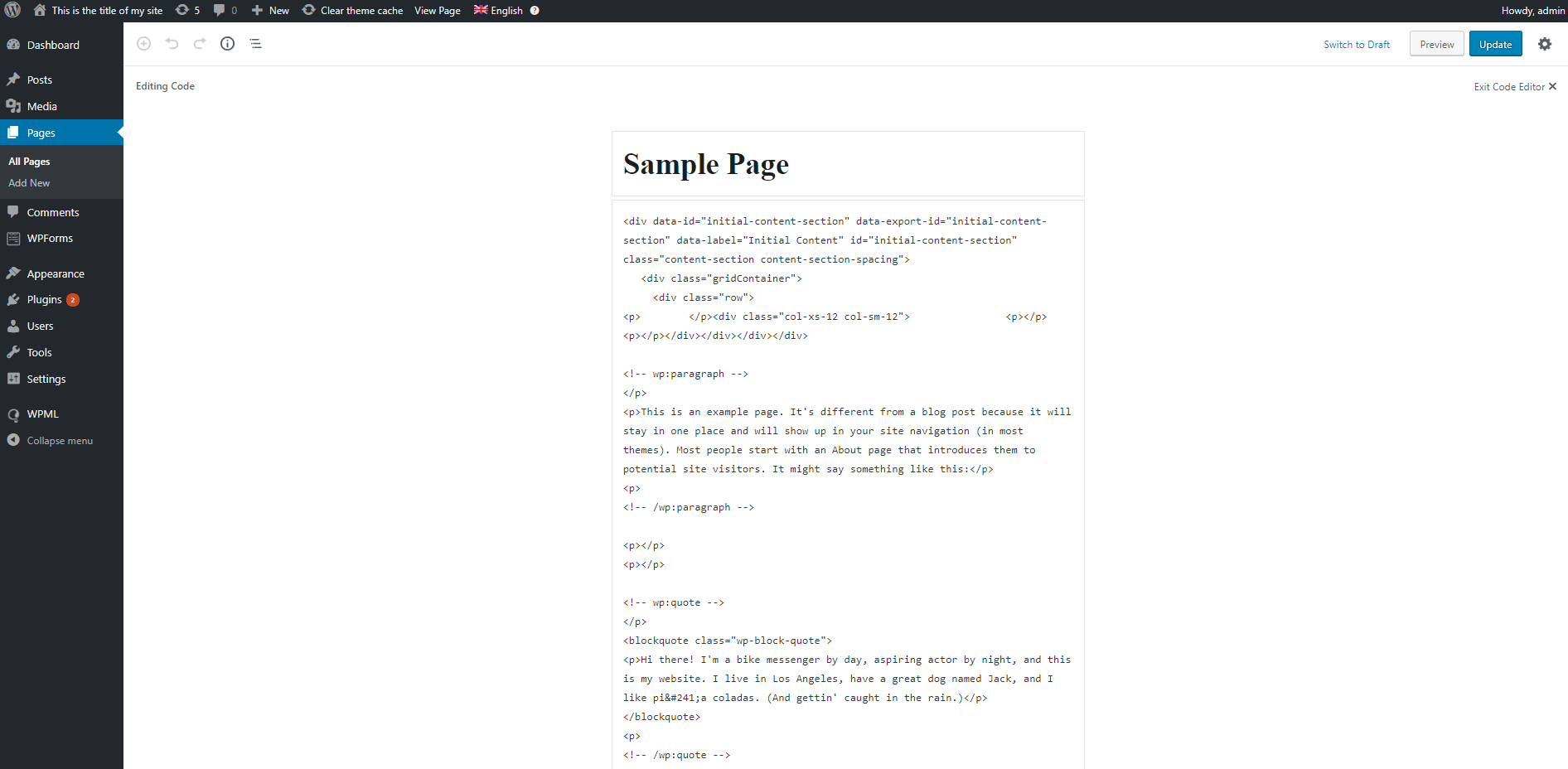Open the updates counter icon
Screen dimensions: 1568x769
(x=188, y=11)
